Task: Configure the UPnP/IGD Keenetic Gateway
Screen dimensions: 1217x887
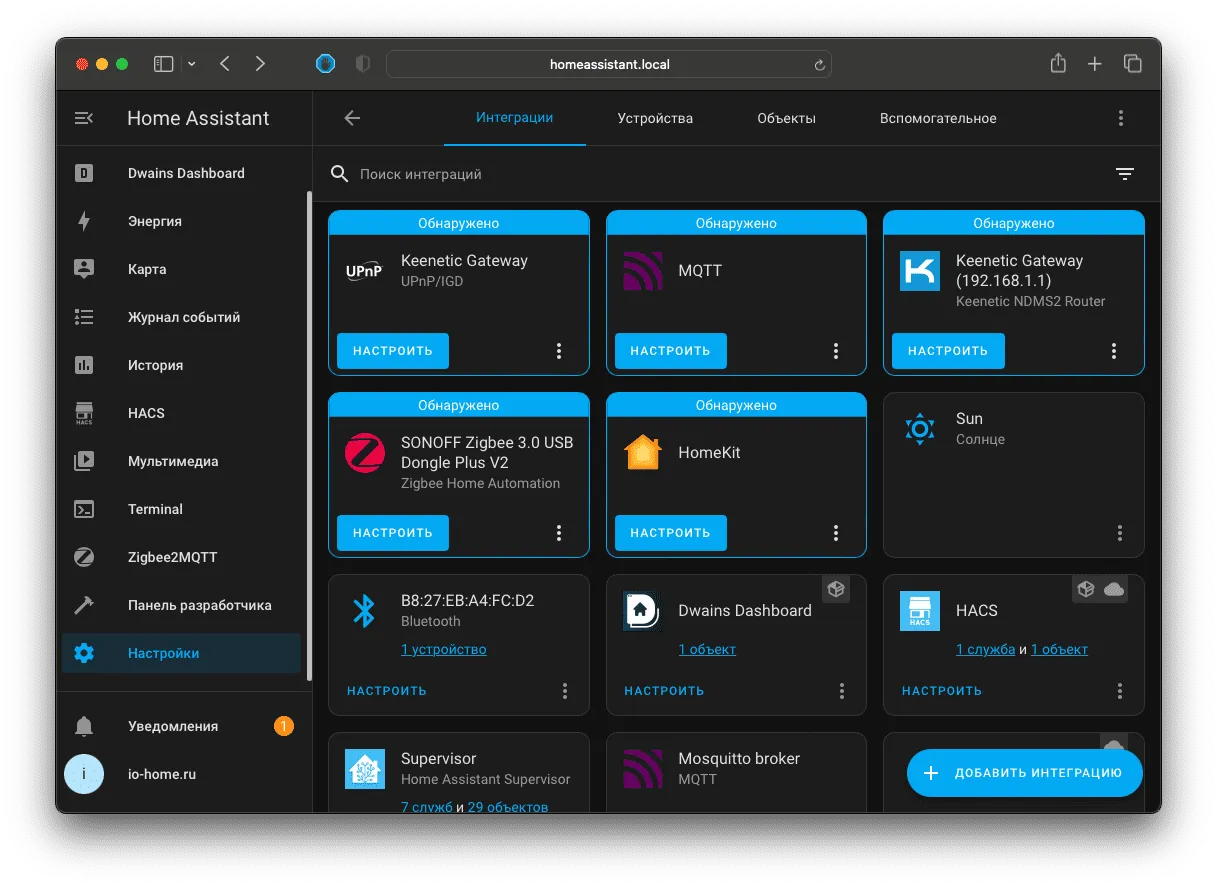Action: click(393, 351)
